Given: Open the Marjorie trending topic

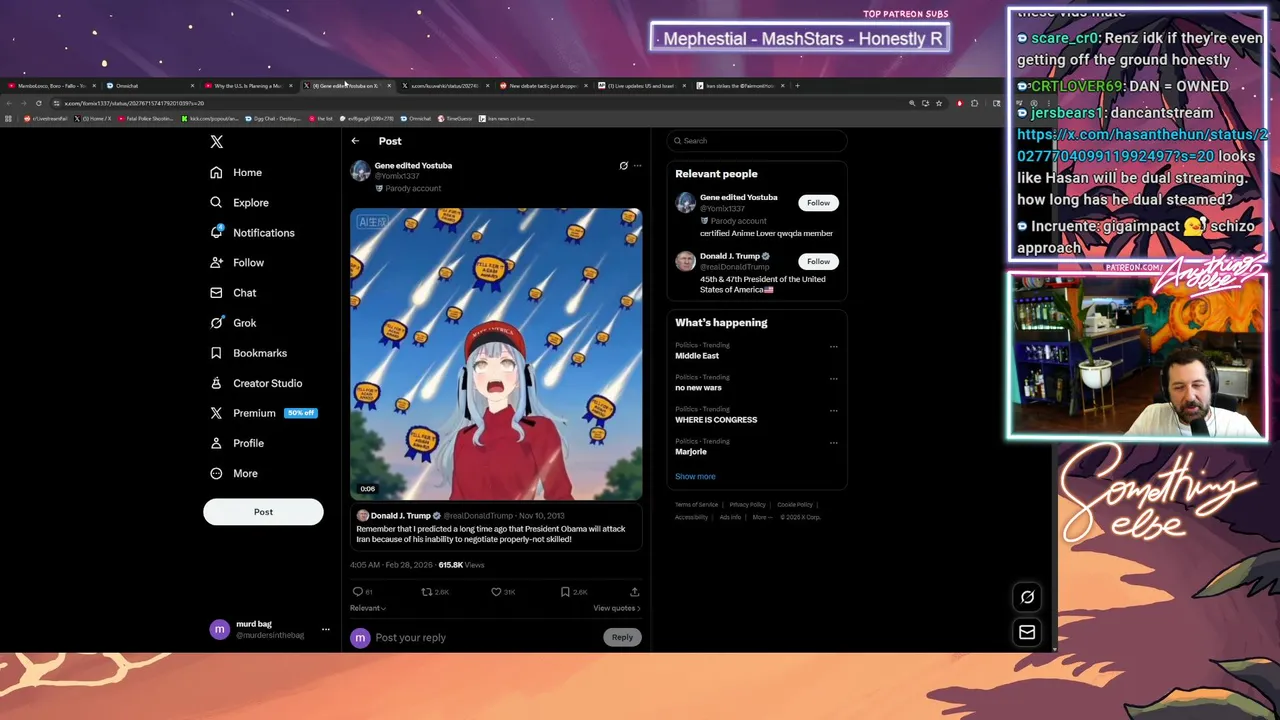Looking at the screenshot, I should click(691, 452).
